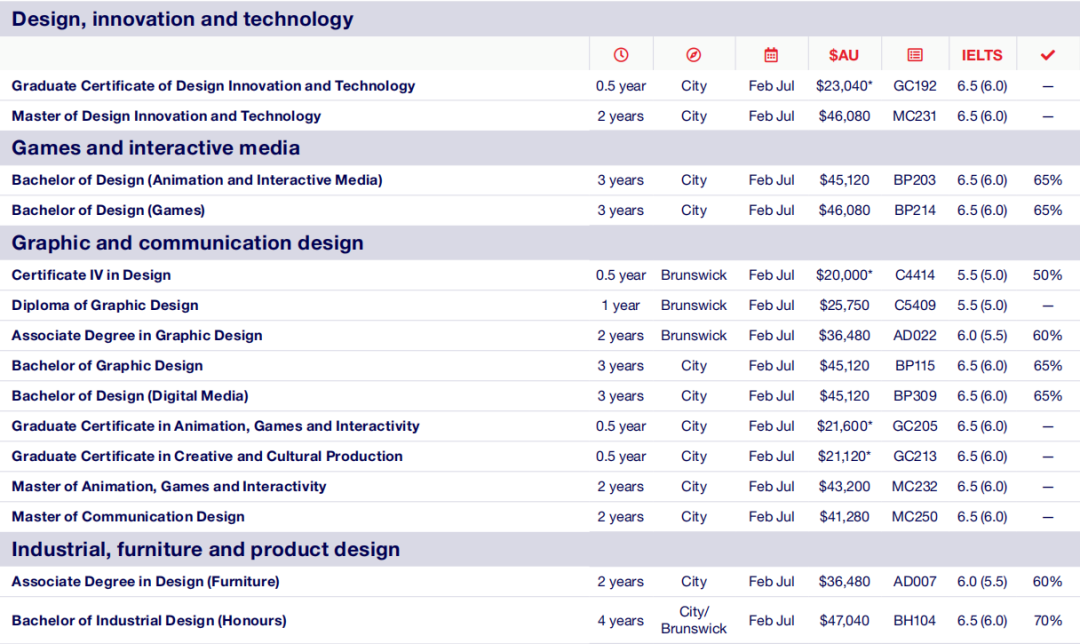1080x644 pixels.
Task: Click Bachelor of Industrial Design (Honours) title
Action: 149,621
